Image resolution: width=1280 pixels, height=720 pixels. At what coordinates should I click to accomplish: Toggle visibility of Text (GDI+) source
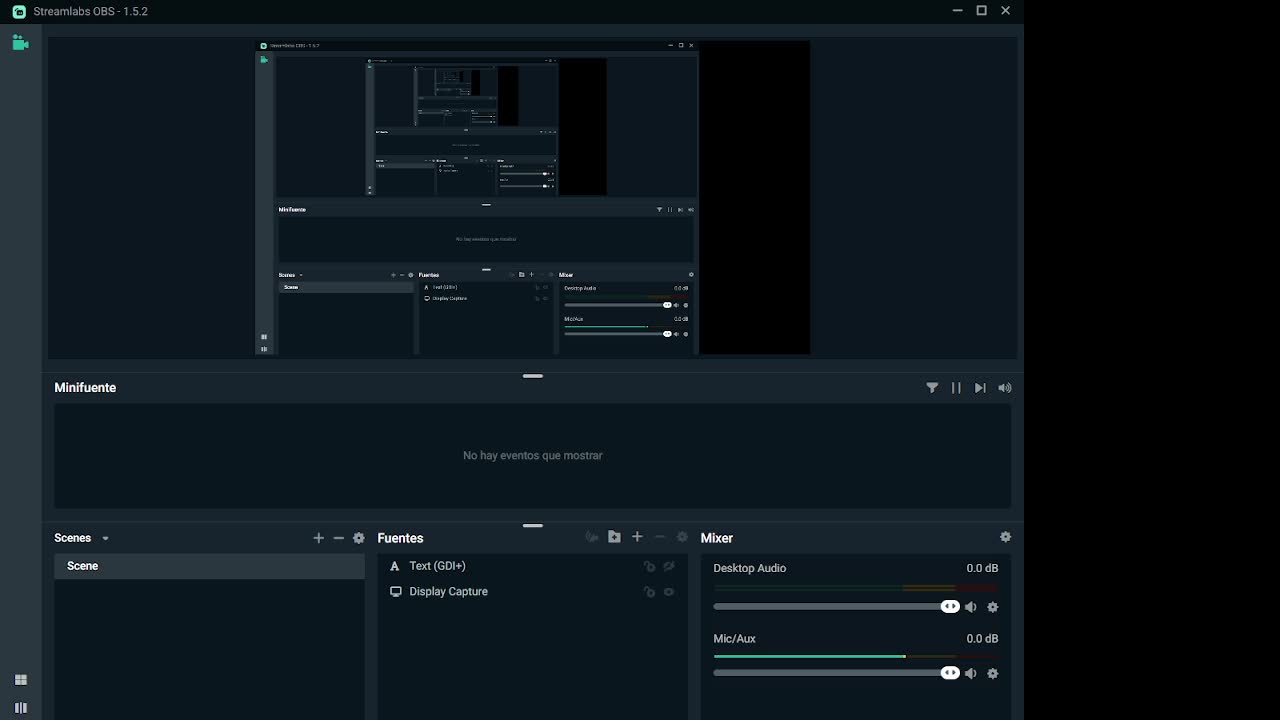(669, 566)
